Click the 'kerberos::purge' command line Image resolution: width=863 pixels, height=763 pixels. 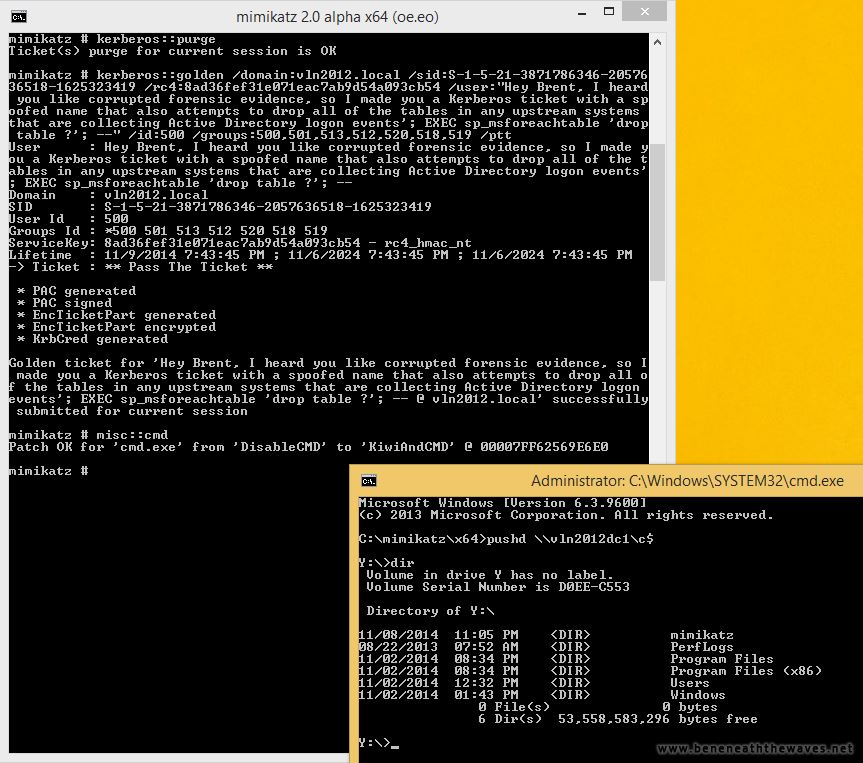[112, 39]
